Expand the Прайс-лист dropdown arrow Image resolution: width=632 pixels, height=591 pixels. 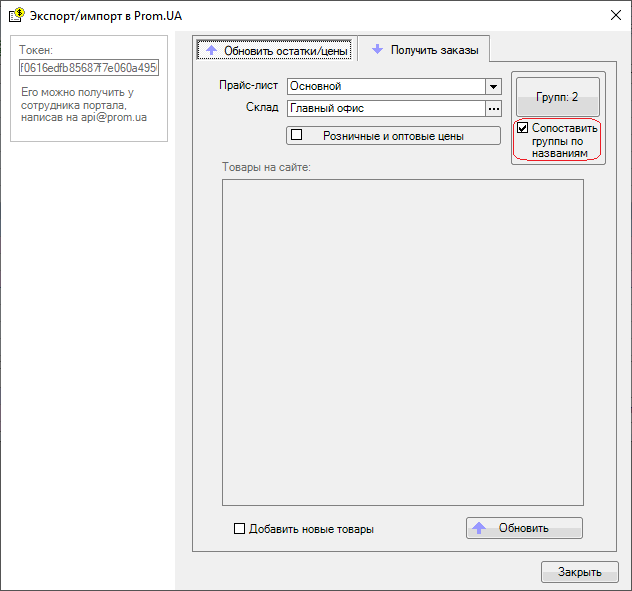point(493,86)
